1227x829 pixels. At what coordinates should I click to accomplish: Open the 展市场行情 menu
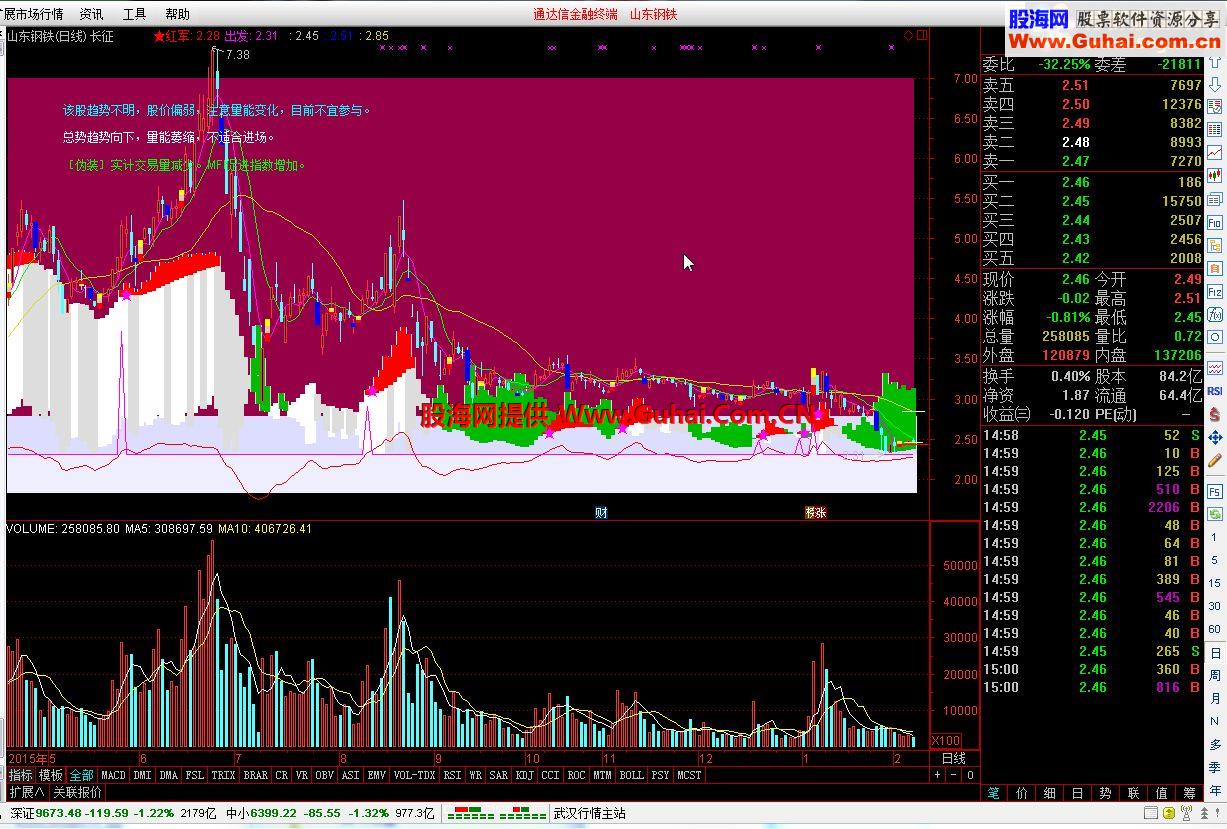[x=32, y=14]
